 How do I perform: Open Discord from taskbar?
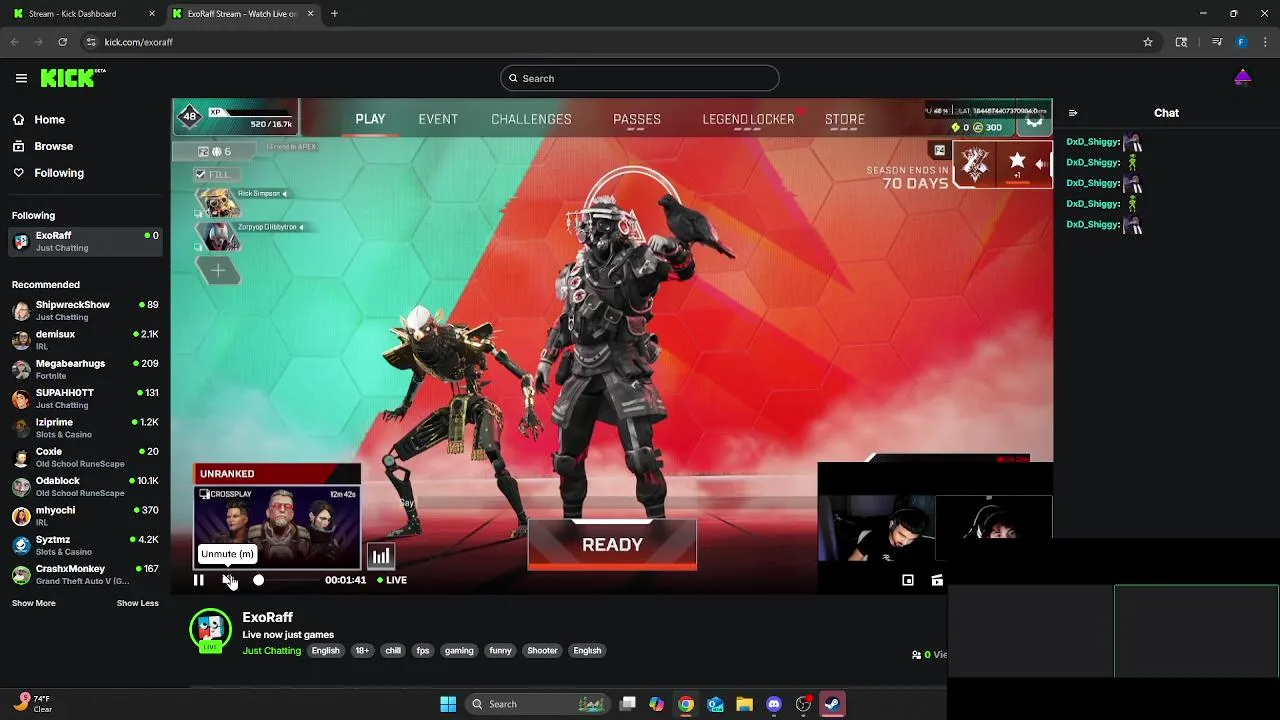tap(773, 704)
